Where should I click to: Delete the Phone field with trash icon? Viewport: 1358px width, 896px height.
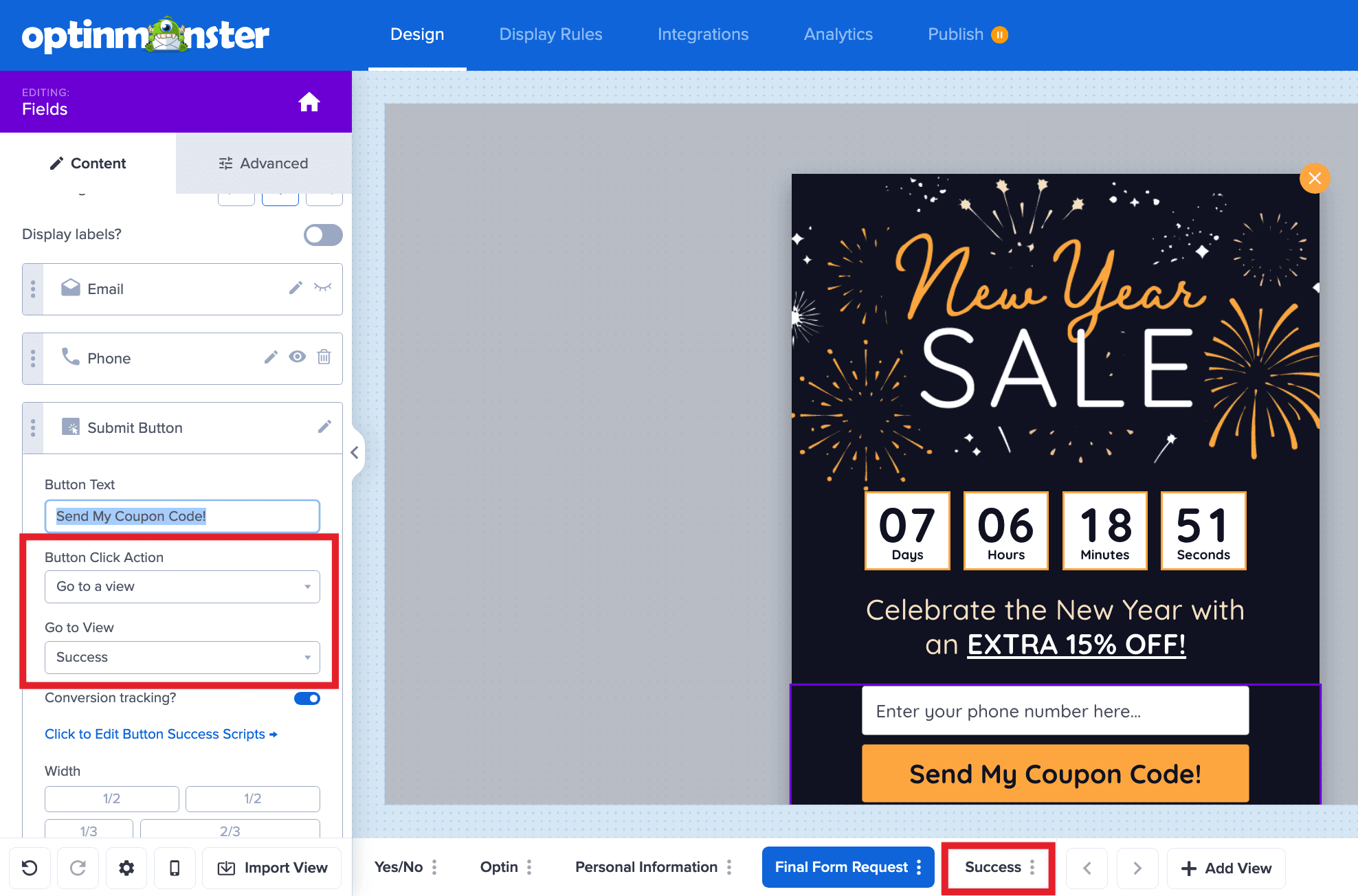[x=324, y=357]
